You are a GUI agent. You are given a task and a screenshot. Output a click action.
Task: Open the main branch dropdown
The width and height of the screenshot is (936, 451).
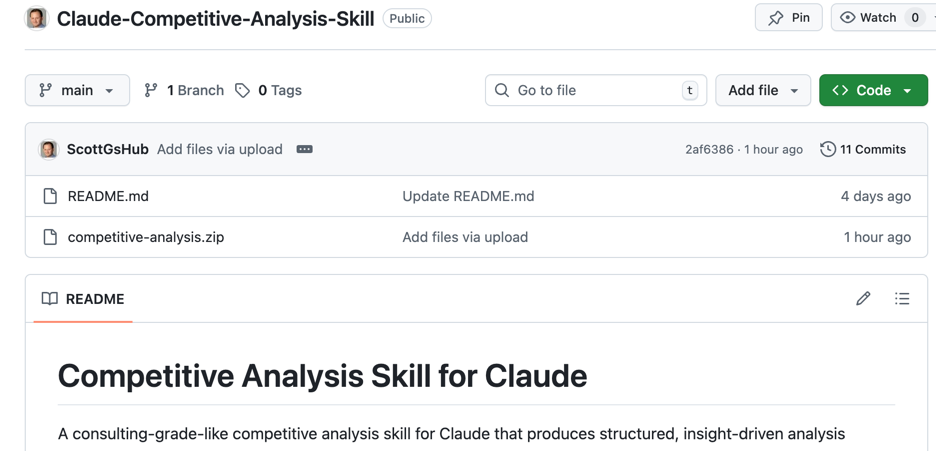[x=77, y=90]
